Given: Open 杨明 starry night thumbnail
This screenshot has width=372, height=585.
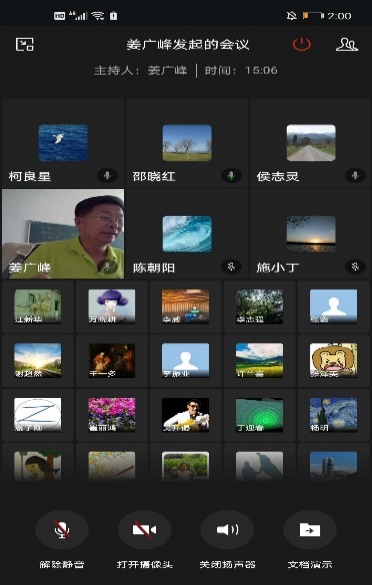Looking at the screenshot, I should (333, 415).
